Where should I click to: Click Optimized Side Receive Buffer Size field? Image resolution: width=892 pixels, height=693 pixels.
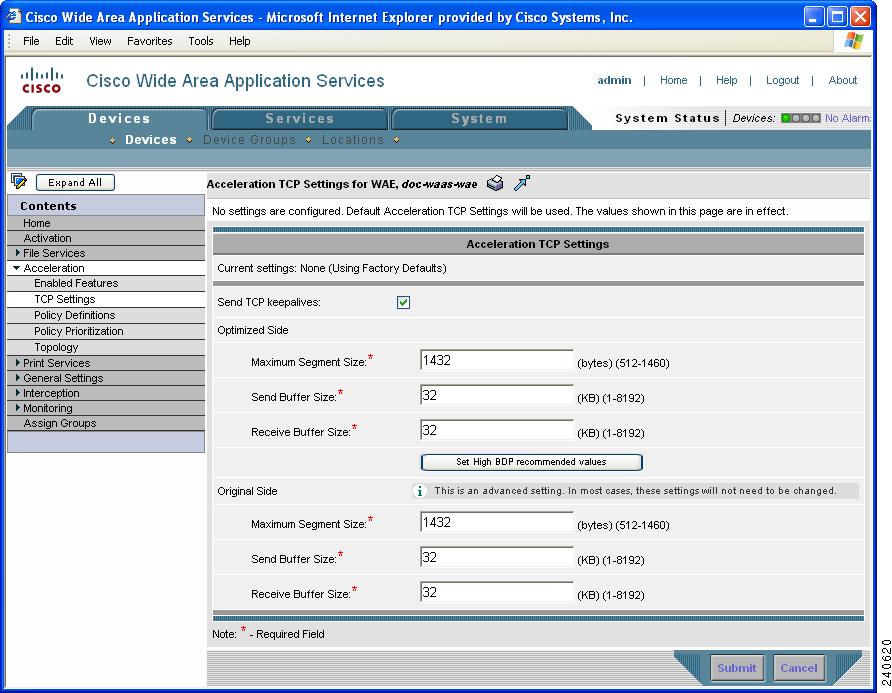click(497, 430)
